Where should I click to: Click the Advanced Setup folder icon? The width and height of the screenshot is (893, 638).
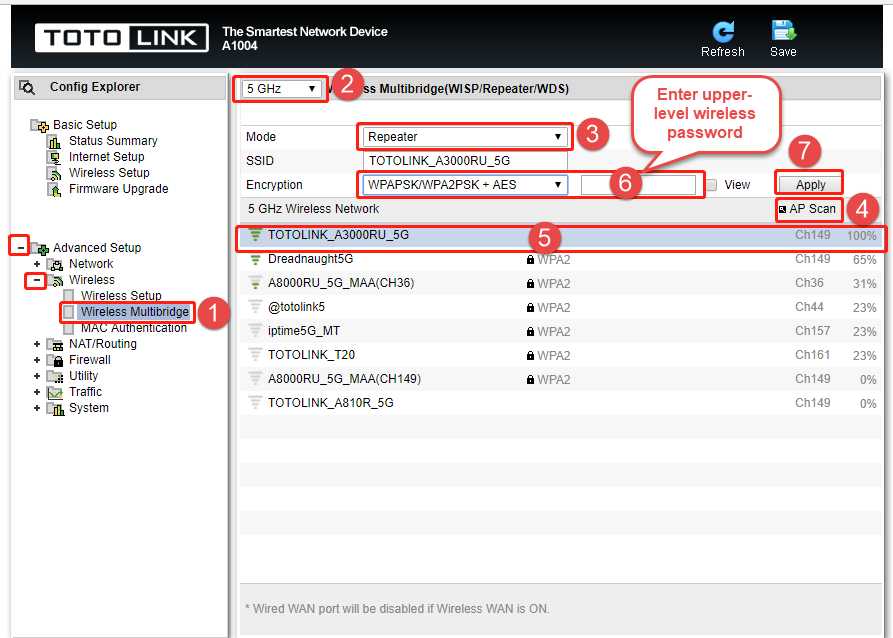(x=40, y=248)
